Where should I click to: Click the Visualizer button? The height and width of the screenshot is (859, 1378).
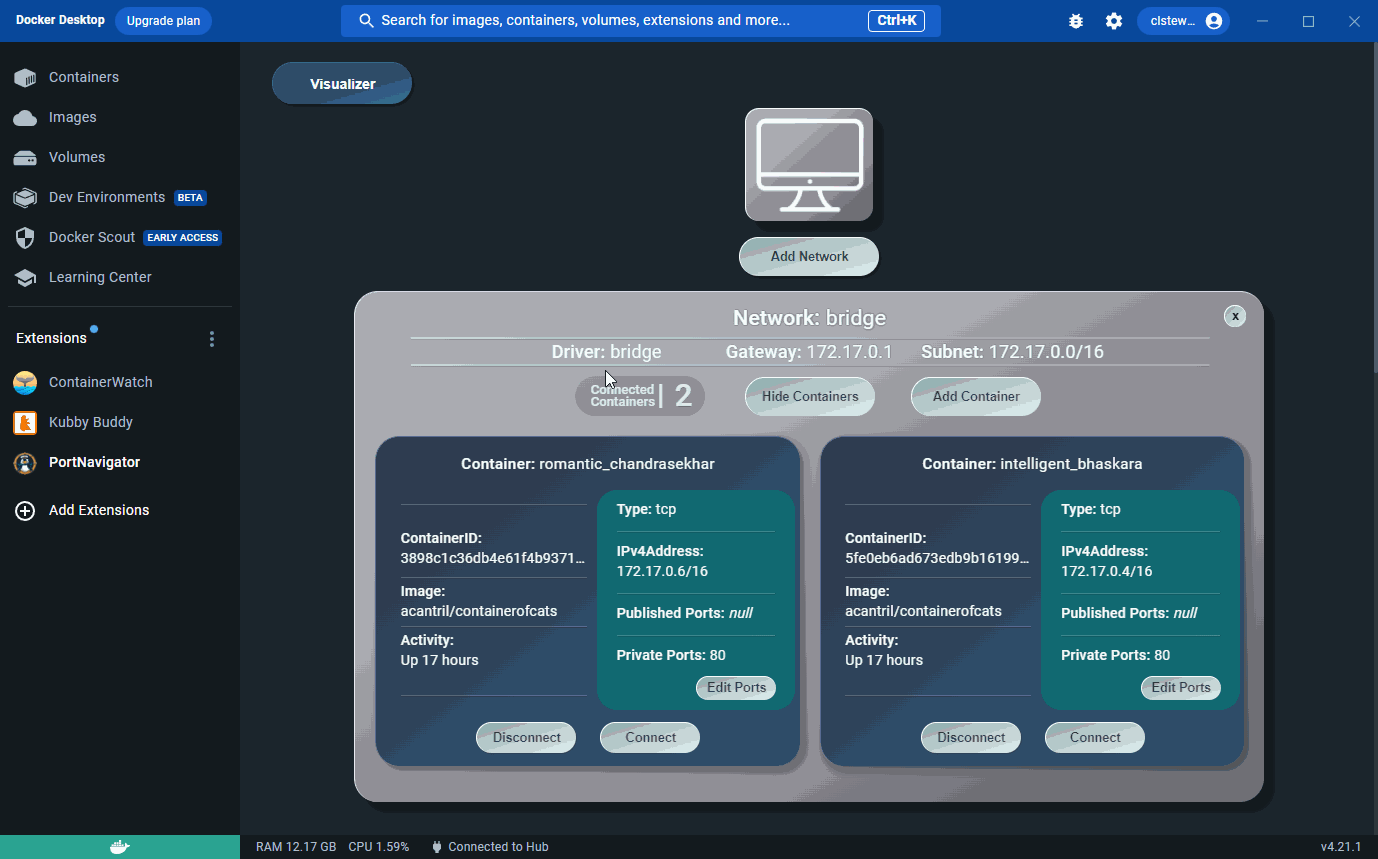click(x=342, y=84)
